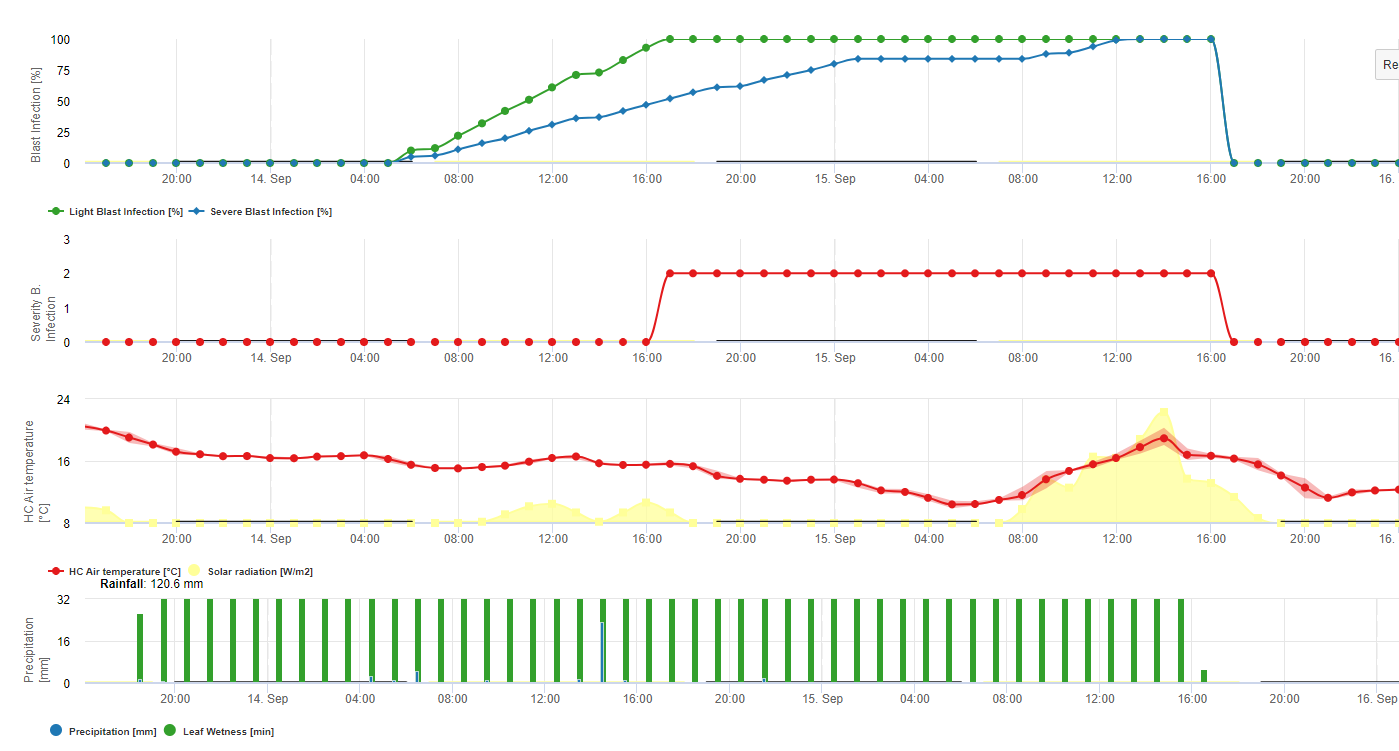Viewport: 1399px width, 751px height.
Task: Click the green Leaf Wetness legend dot
Action: (x=170, y=731)
